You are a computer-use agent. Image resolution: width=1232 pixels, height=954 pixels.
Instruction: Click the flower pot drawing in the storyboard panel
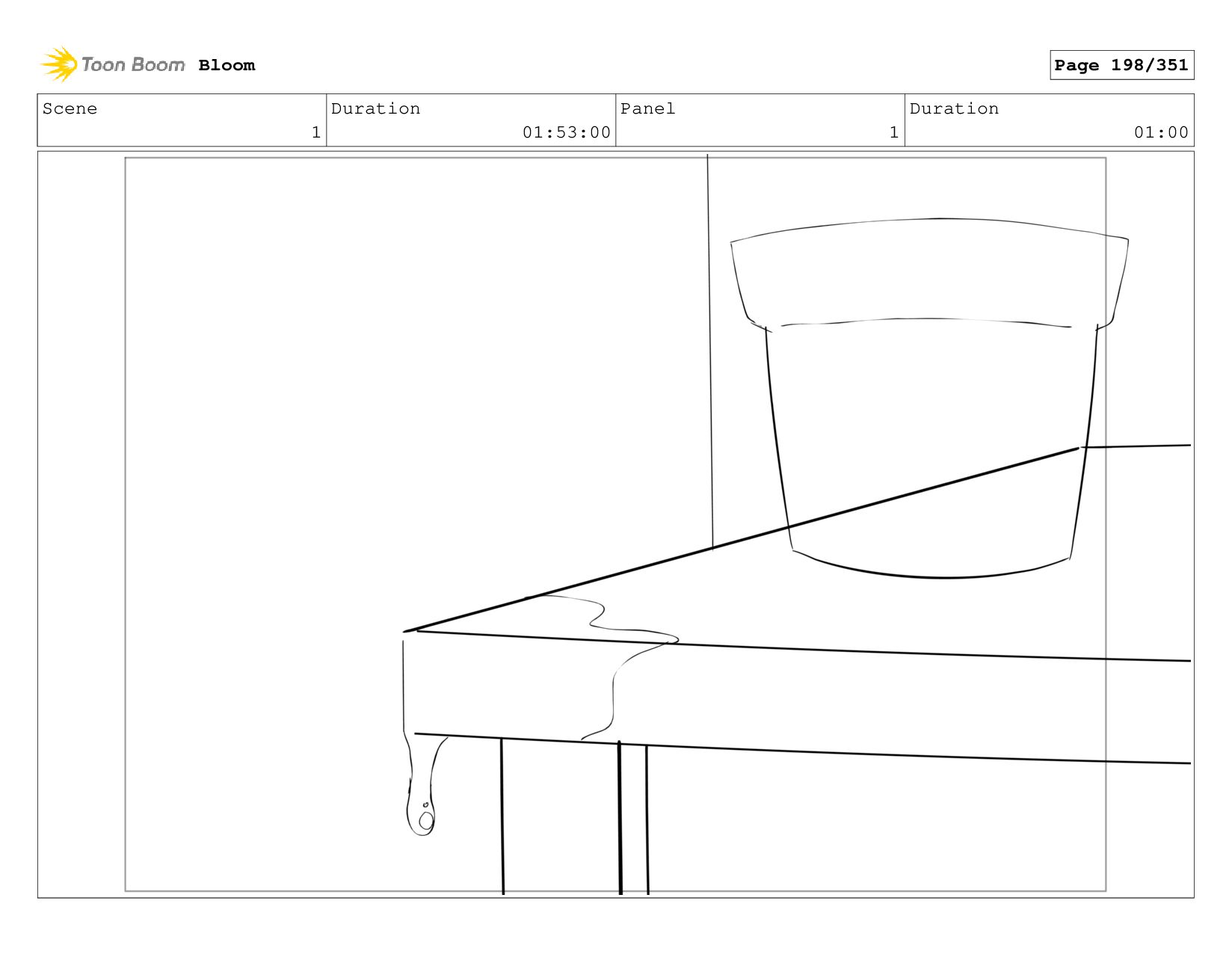(x=929, y=398)
